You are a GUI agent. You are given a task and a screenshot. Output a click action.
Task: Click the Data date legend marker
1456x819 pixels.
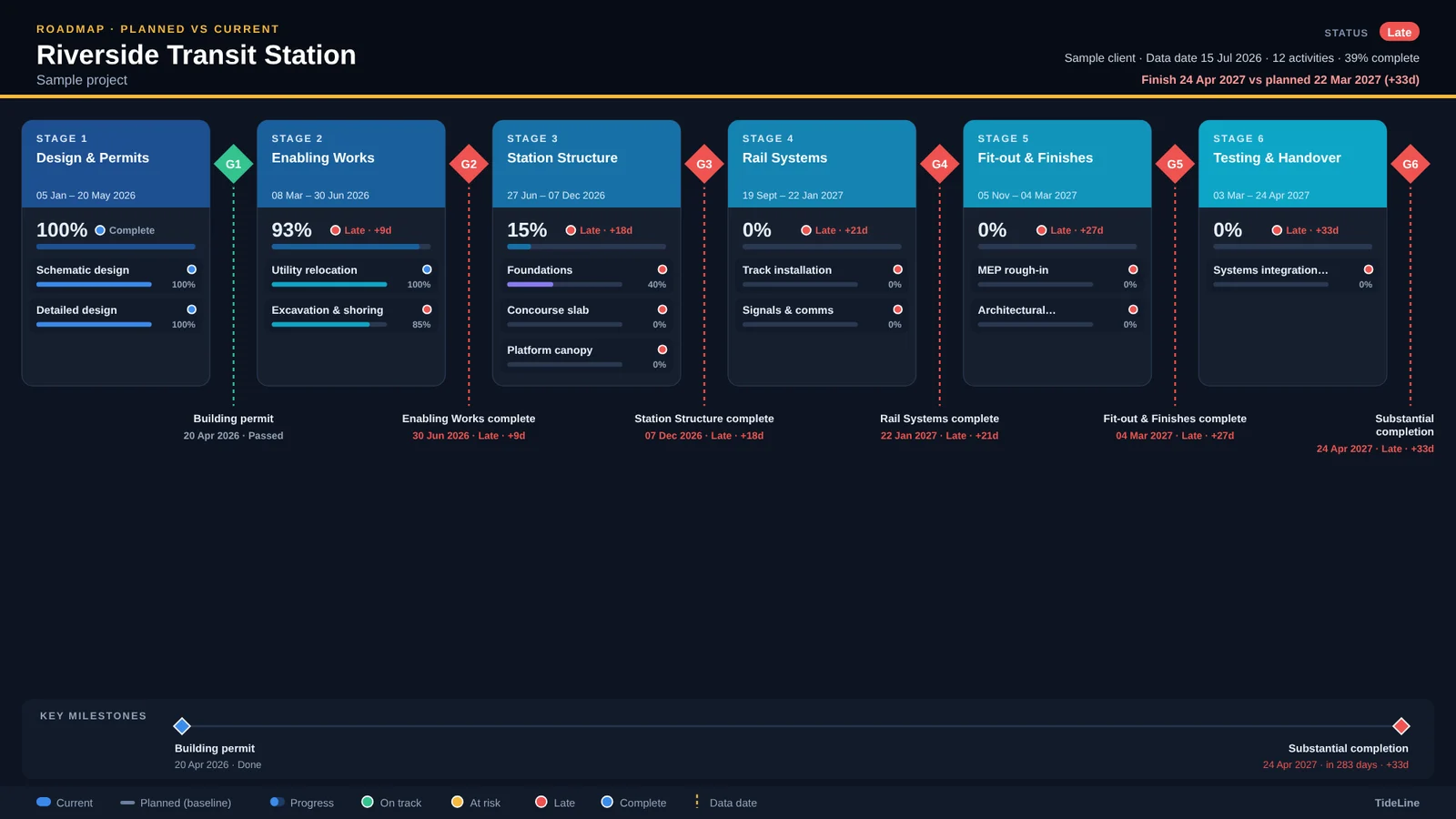pos(697,802)
